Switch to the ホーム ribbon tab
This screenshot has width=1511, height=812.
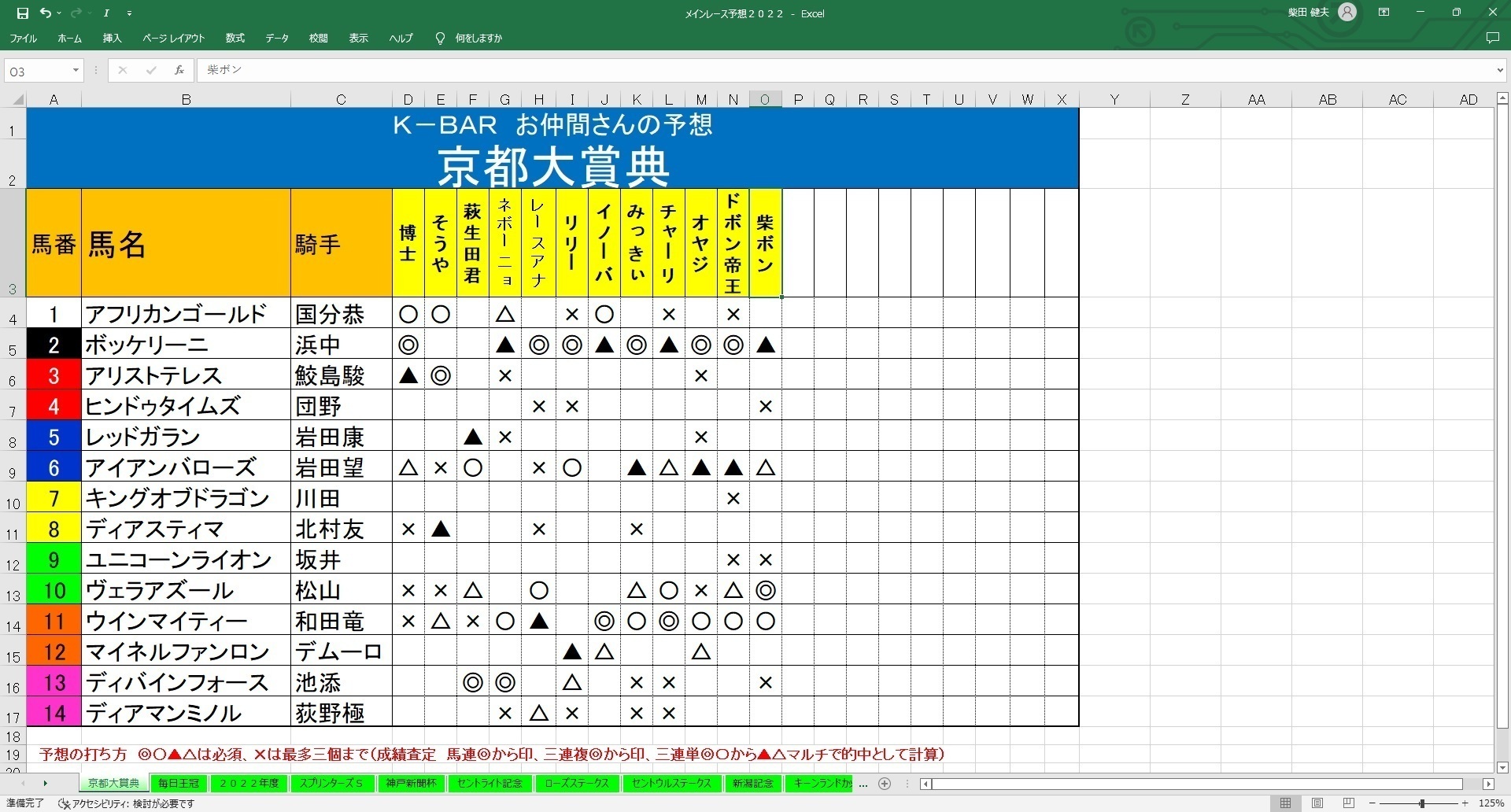coord(69,38)
